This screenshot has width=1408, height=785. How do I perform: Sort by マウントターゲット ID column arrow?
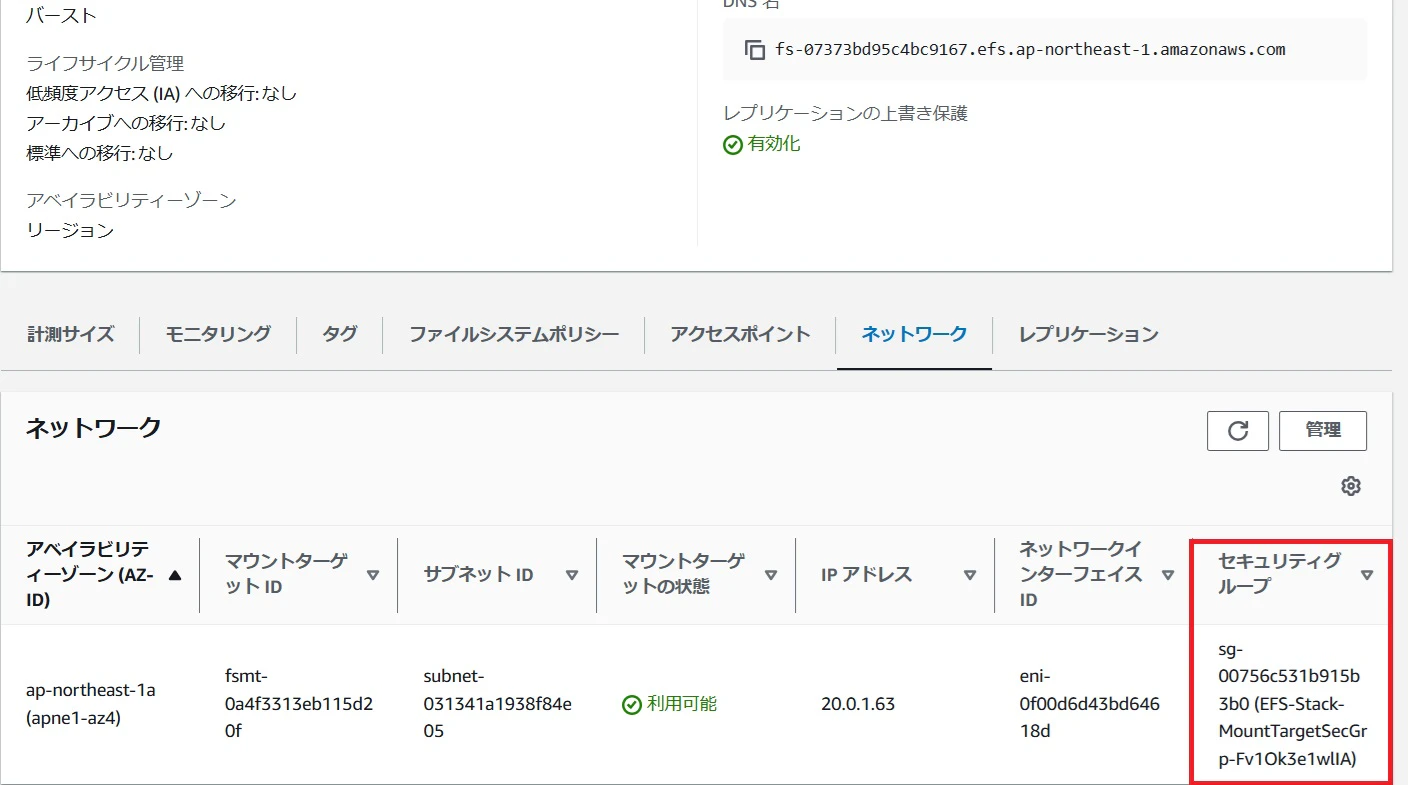click(x=373, y=575)
